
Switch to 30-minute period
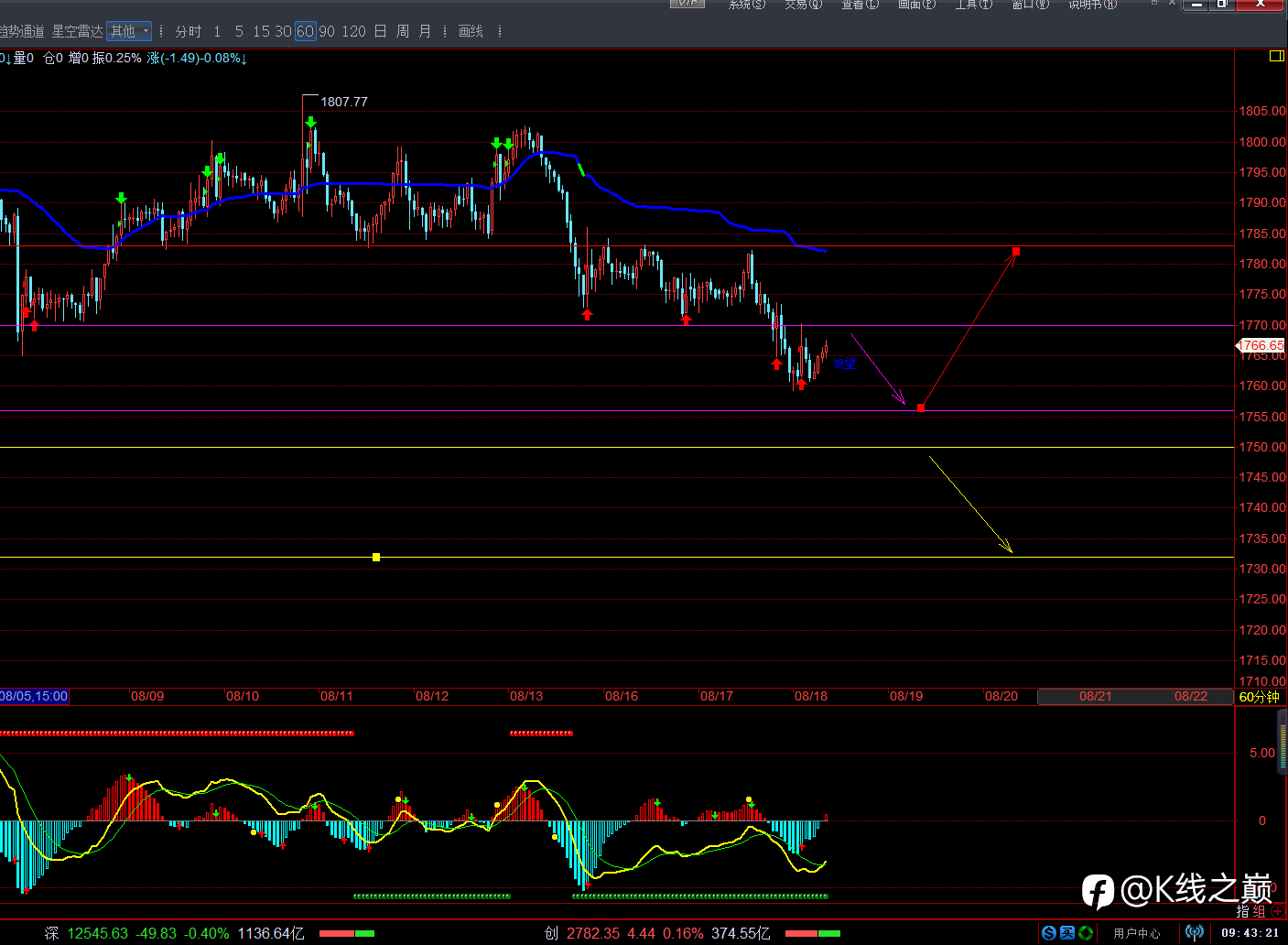pos(283,31)
